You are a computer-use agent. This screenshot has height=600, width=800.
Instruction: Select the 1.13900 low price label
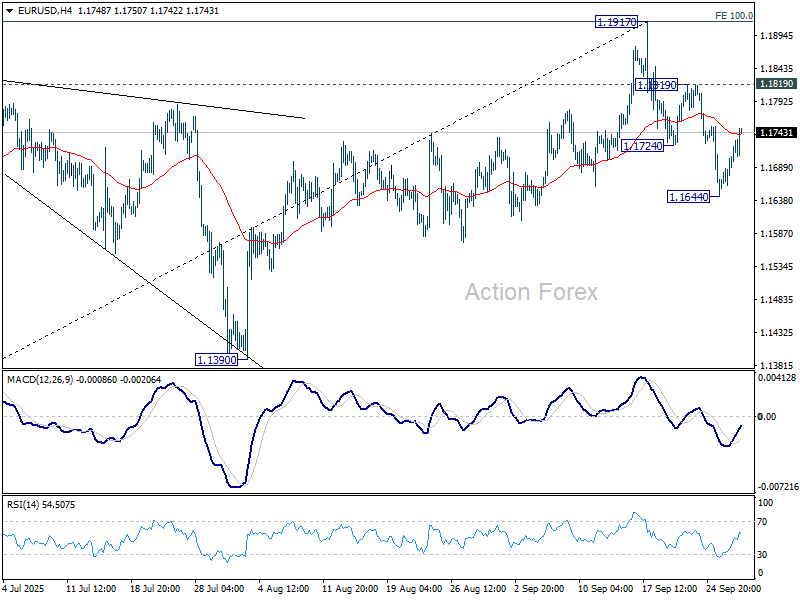pos(215,359)
